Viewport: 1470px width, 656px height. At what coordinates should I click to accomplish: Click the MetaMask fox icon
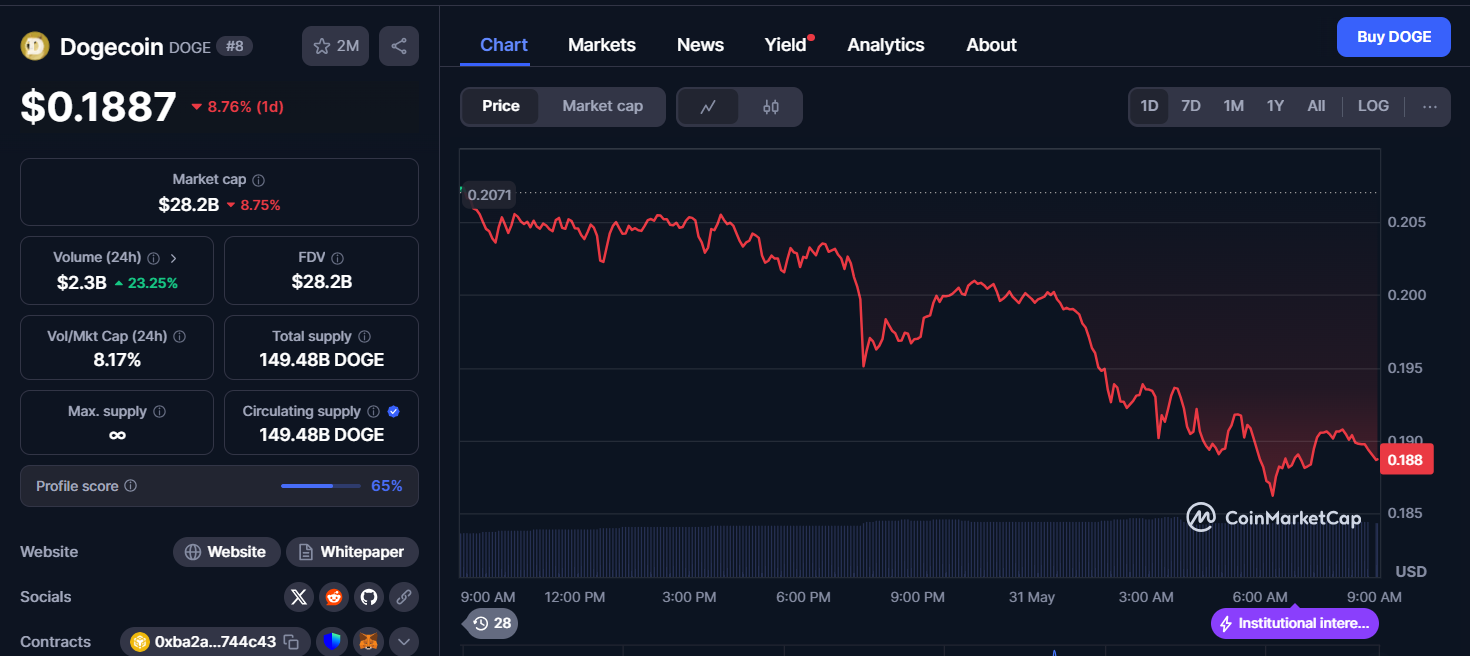click(x=369, y=642)
